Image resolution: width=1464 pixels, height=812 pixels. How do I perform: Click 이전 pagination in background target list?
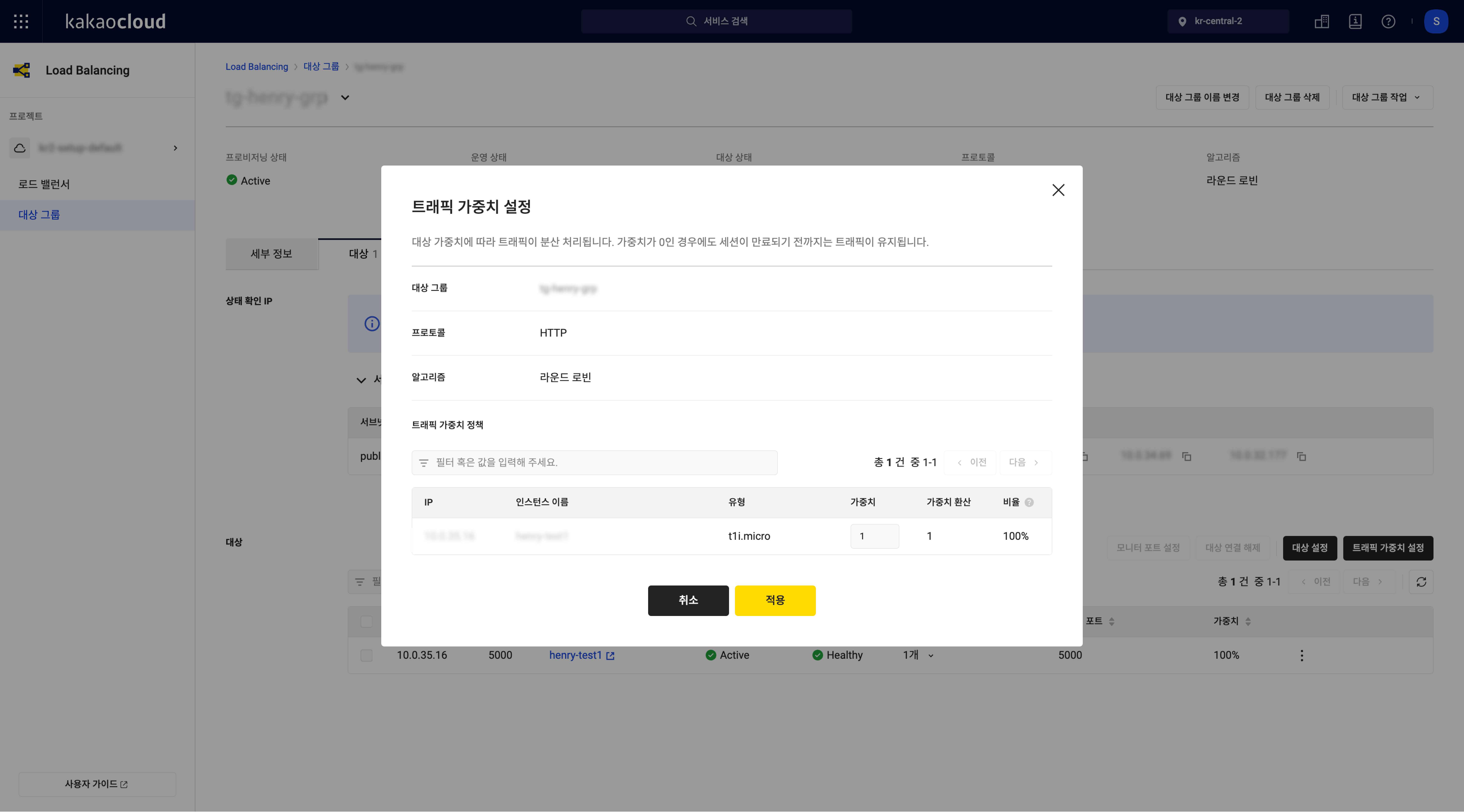click(1314, 582)
